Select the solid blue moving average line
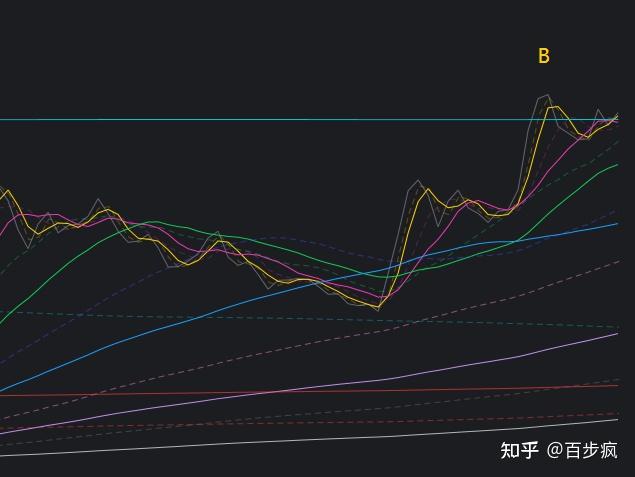The height and width of the screenshot is (477, 635). [200, 317]
